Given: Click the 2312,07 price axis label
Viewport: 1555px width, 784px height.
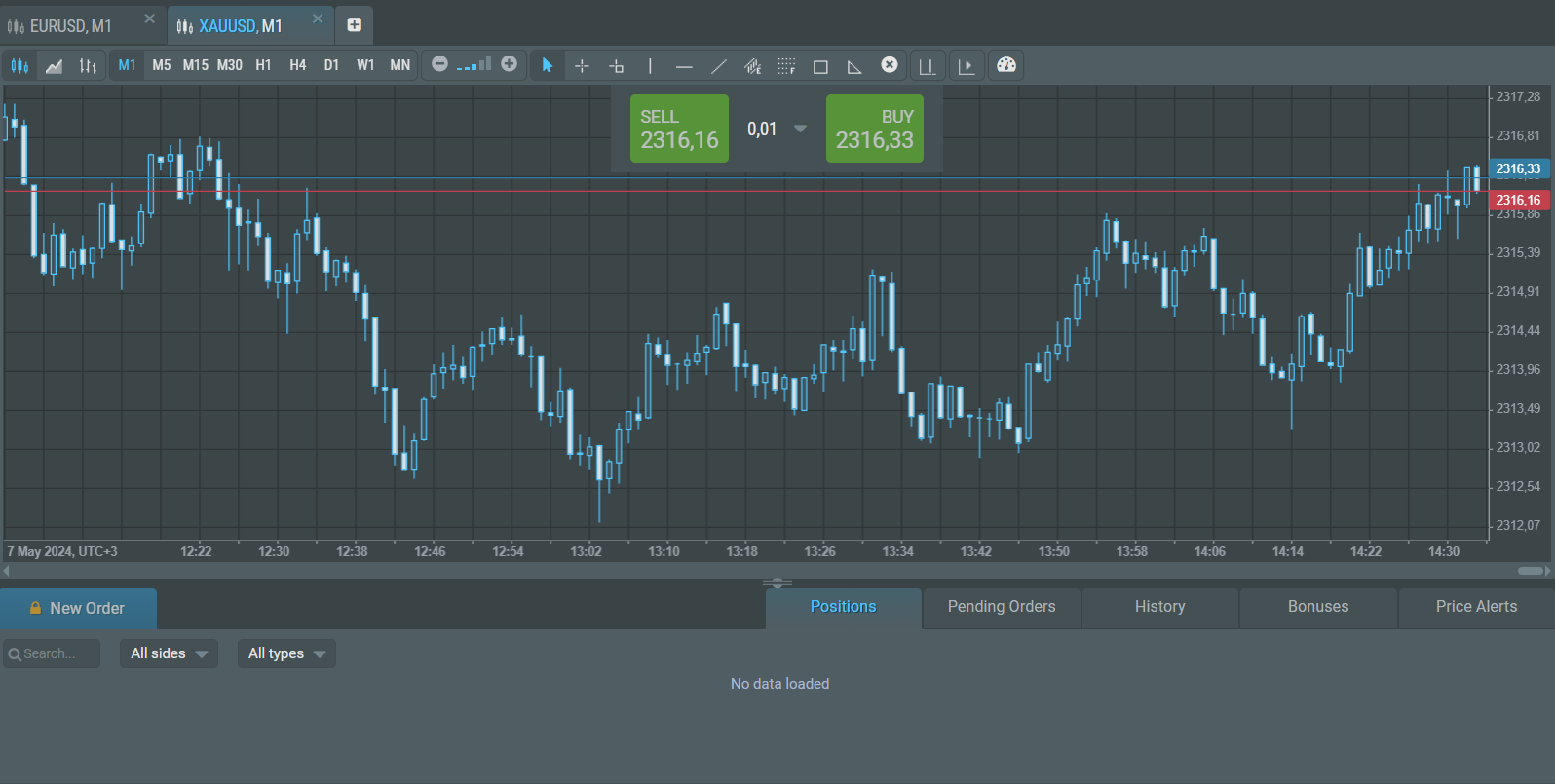Looking at the screenshot, I should coord(1518,525).
